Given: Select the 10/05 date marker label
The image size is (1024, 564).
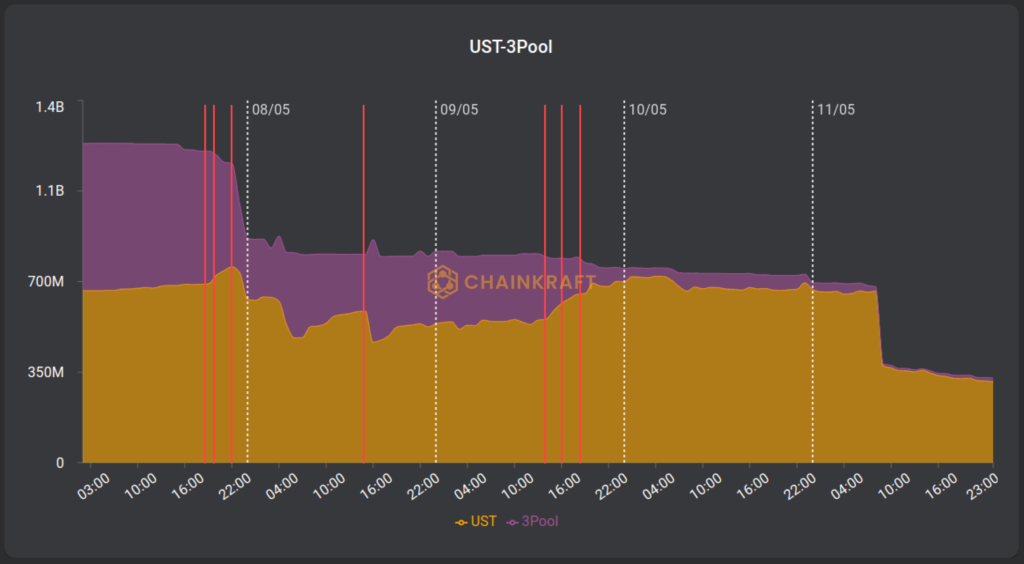Looking at the screenshot, I should pos(647,110).
